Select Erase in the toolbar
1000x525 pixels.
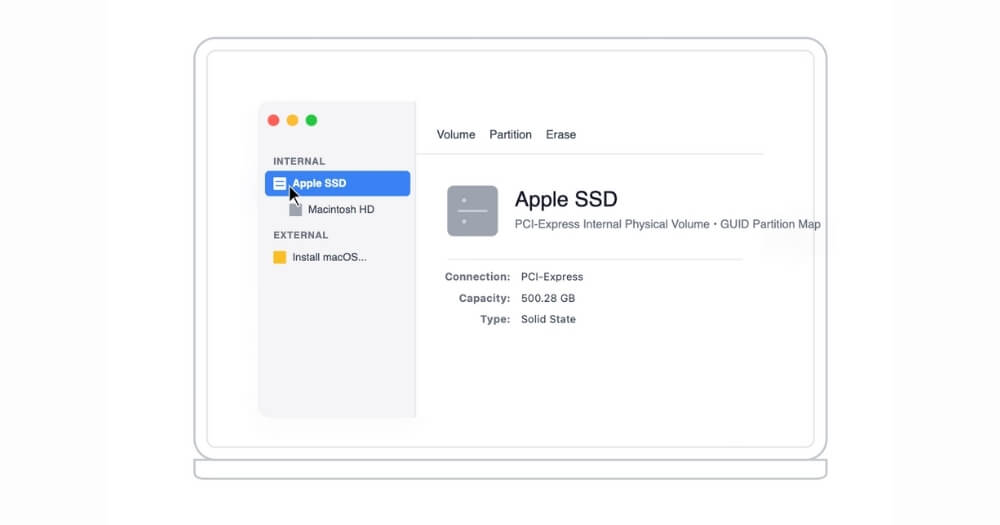pos(560,134)
